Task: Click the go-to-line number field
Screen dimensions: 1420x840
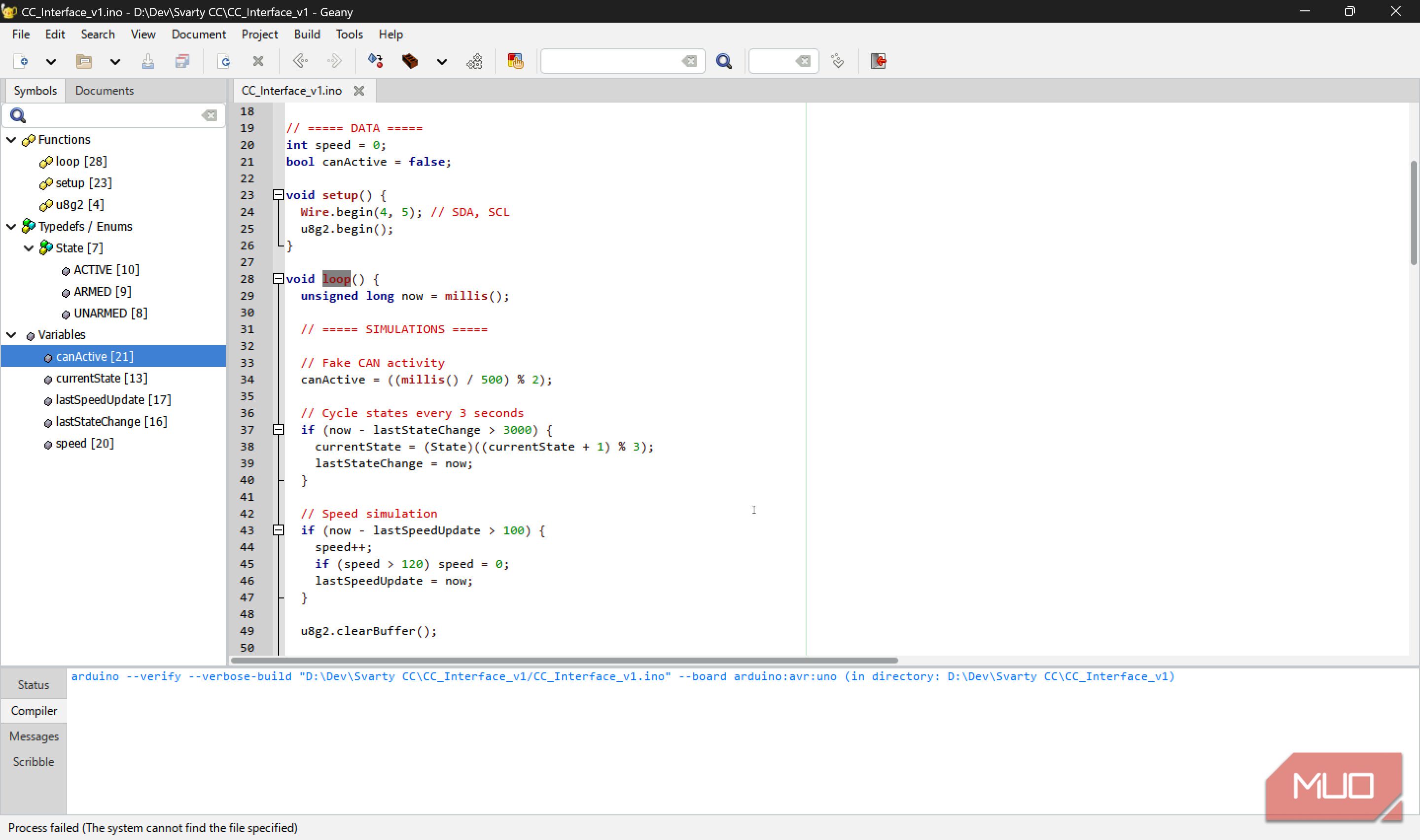Action: pos(772,61)
